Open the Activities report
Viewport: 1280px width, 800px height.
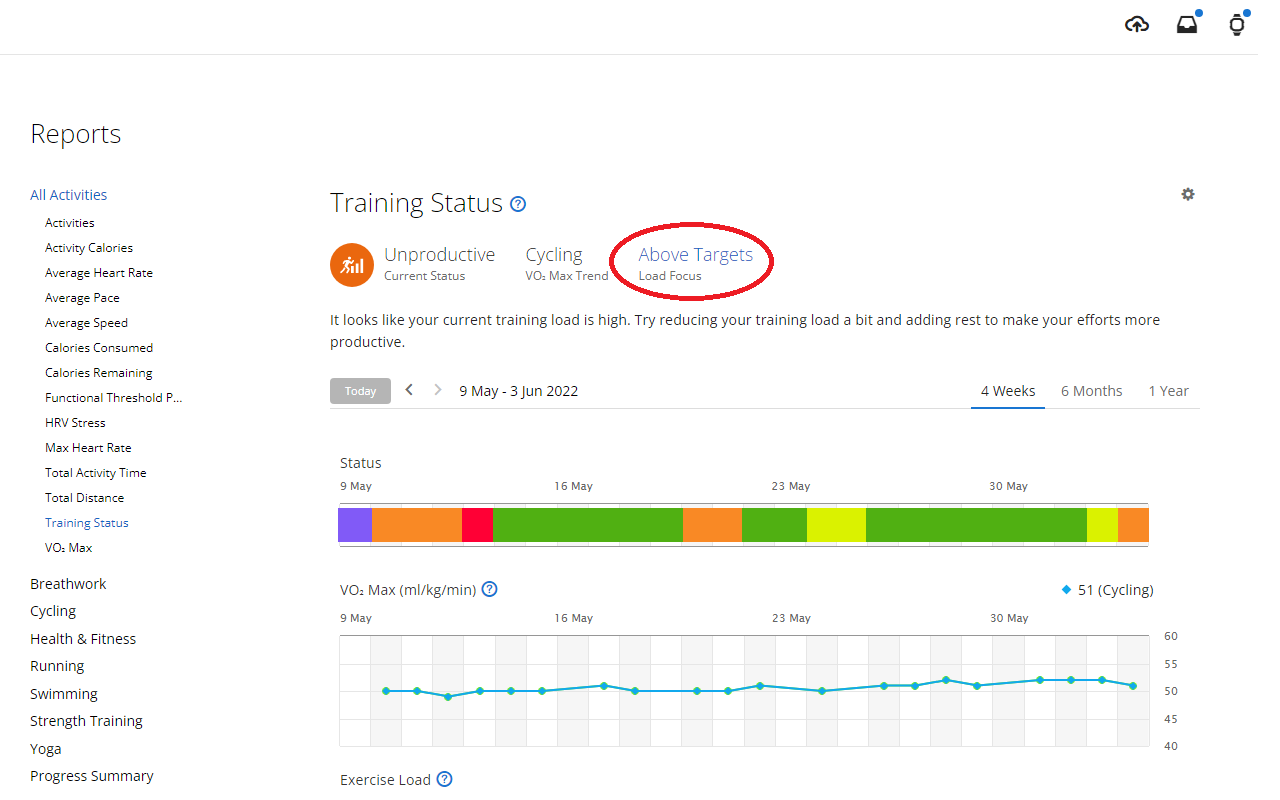click(x=70, y=223)
